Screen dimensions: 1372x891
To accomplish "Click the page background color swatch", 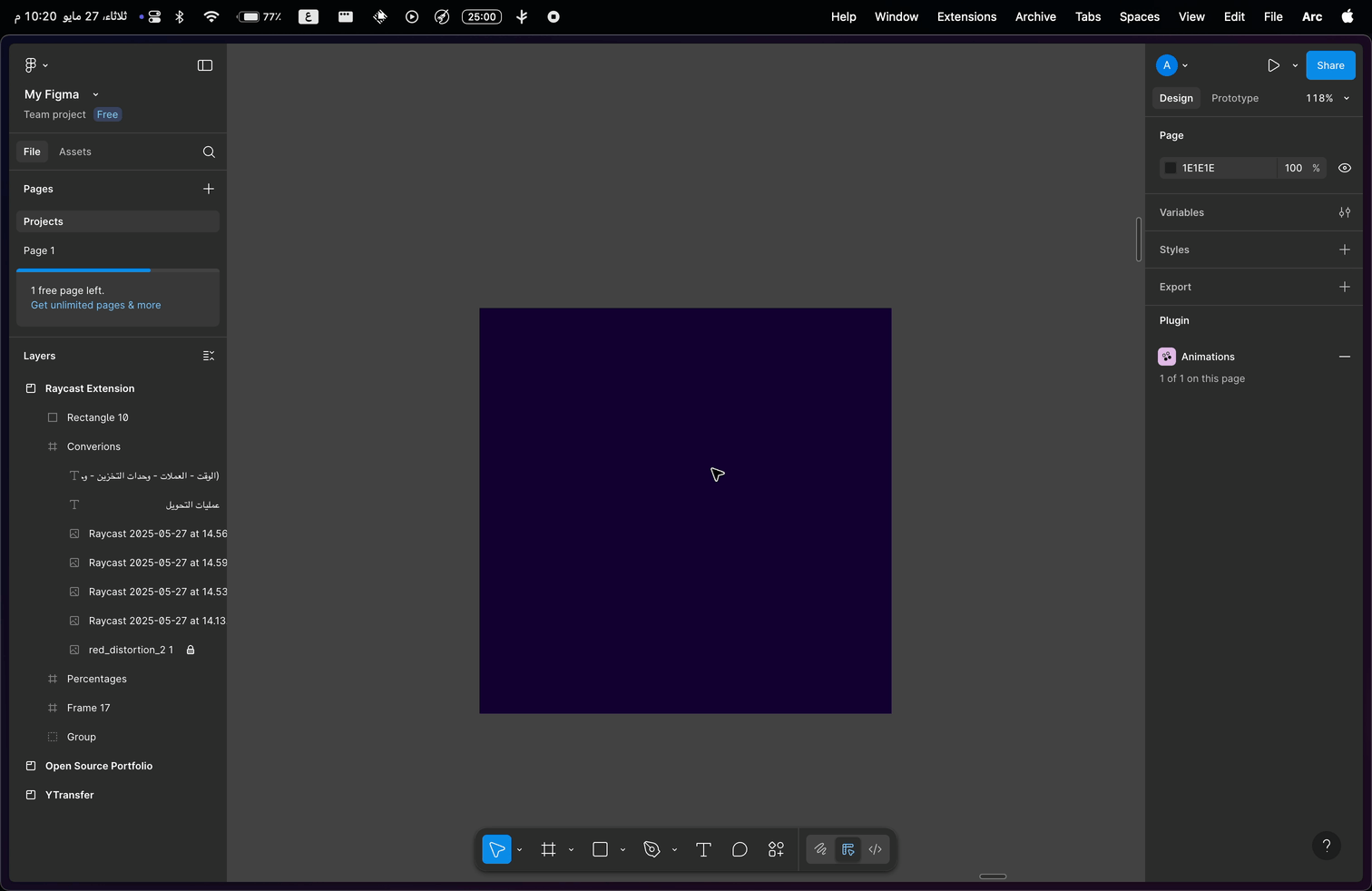I will point(1171,168).
